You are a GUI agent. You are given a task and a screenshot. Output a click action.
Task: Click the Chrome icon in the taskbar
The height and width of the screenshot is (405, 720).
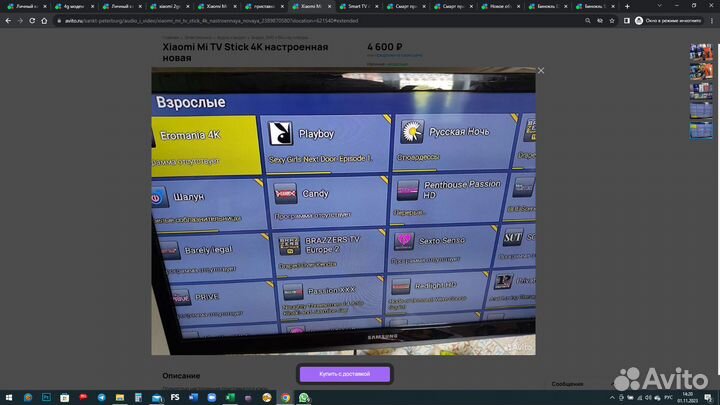tap(286, 397)
